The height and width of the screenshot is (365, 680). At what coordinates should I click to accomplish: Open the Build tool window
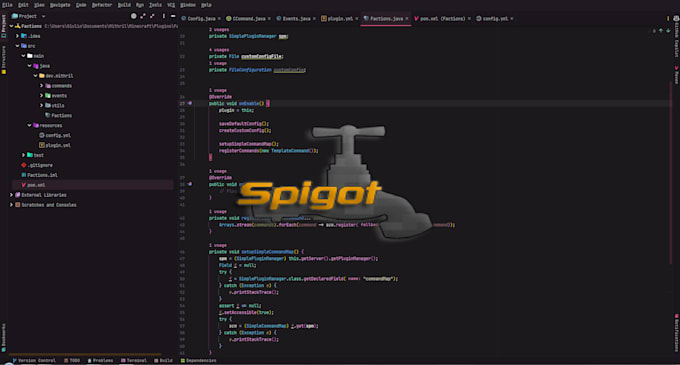click(x=163, y=361)
